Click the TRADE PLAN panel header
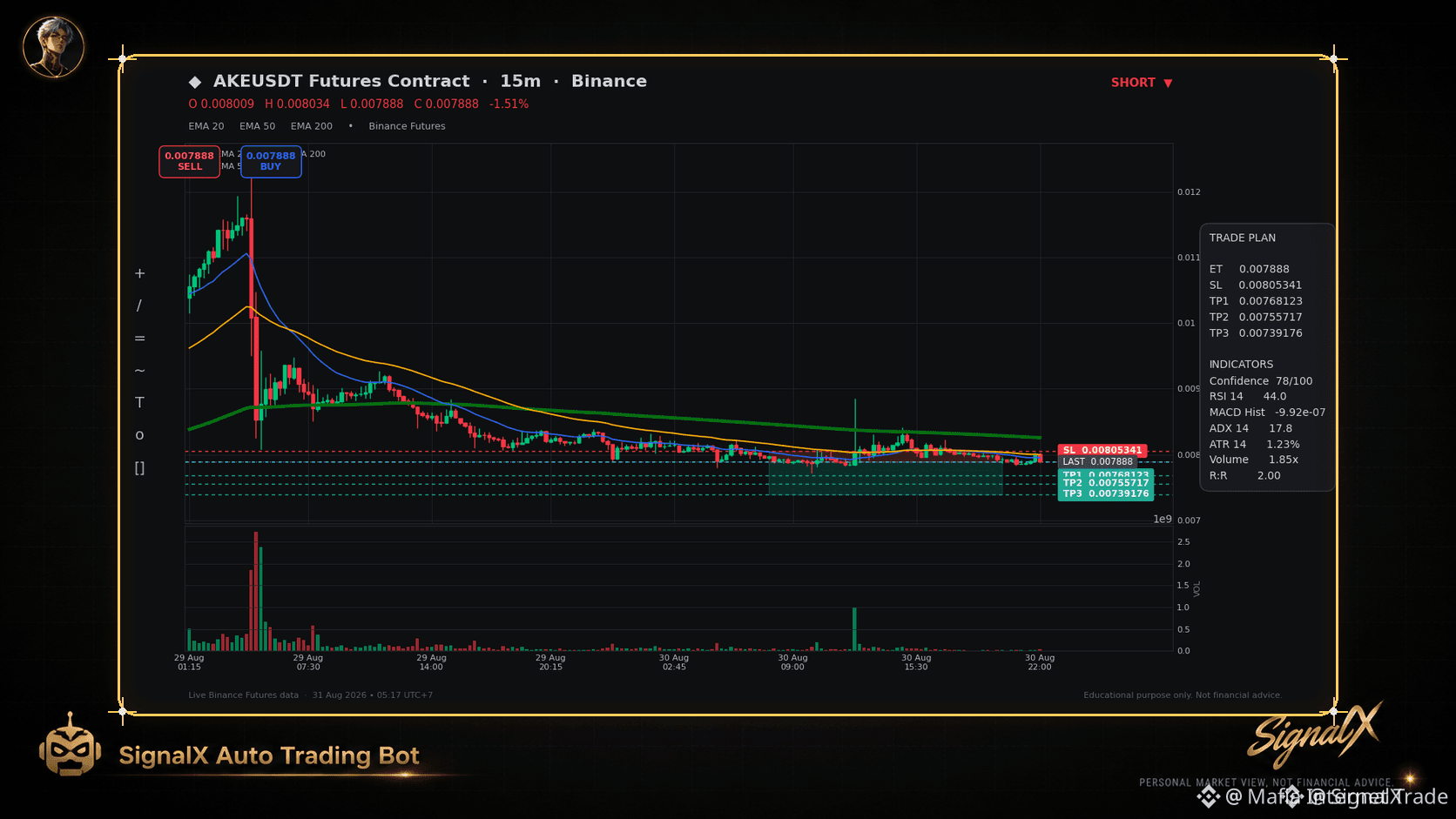 pyautogui.click(x=1242, y=238)
